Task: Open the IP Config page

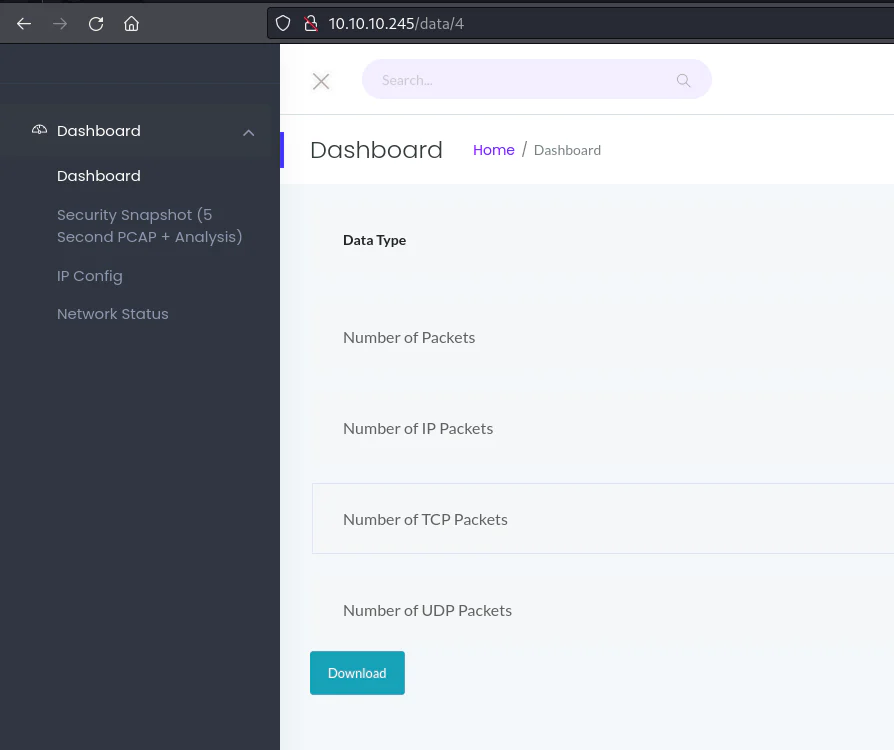Action: 90,276
